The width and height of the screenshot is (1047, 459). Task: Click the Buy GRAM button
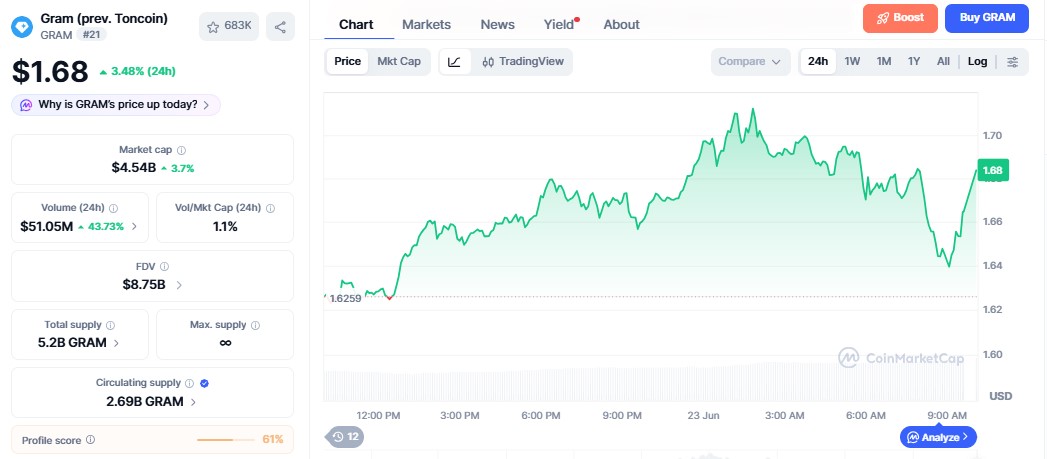pyautogui.click(x=987, y=18)
